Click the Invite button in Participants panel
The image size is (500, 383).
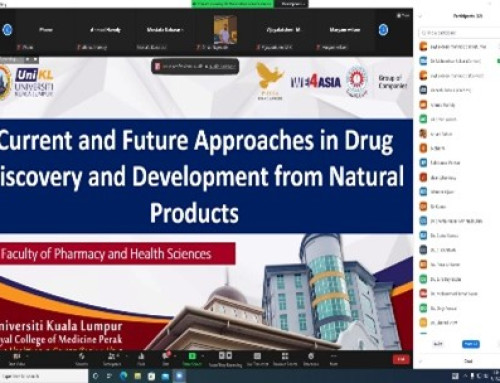point(438,344)
